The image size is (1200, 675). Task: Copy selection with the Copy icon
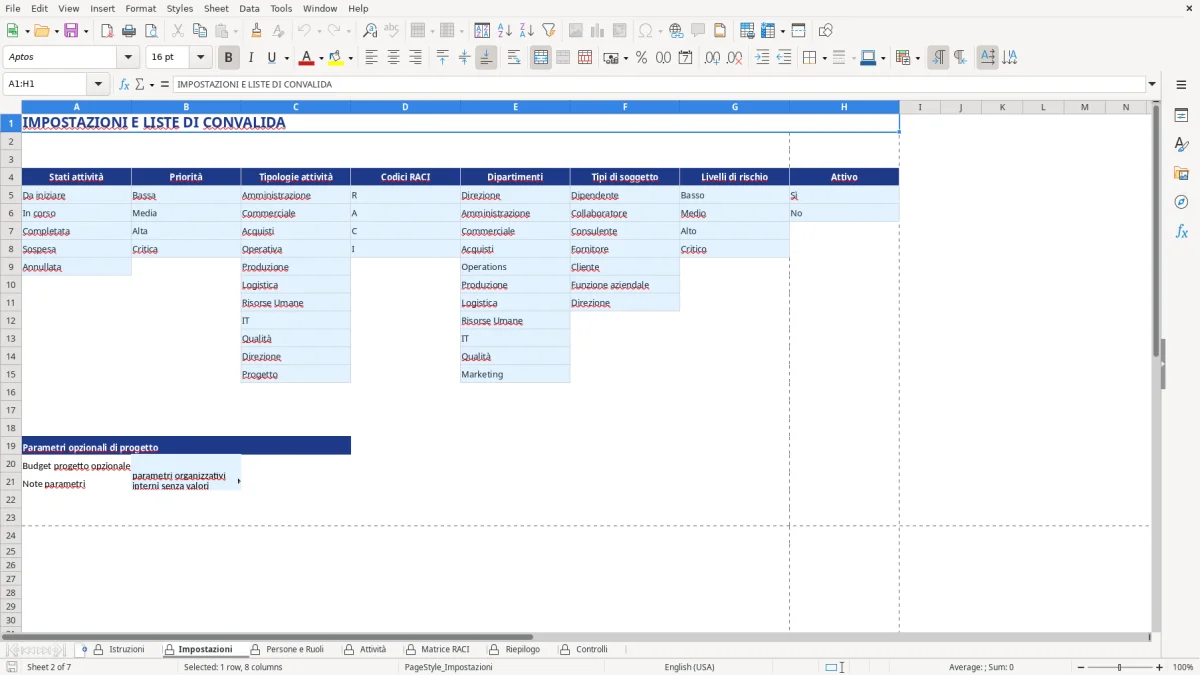pyautogui.click(x=199, y=31)
